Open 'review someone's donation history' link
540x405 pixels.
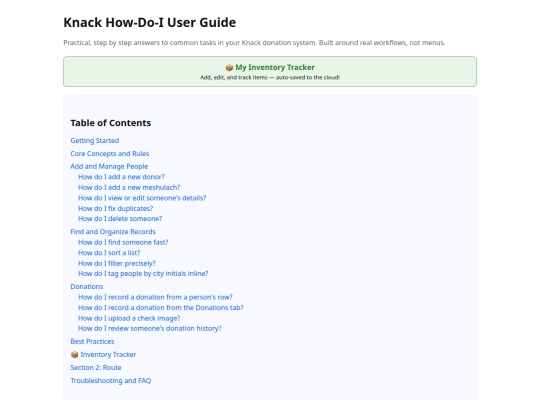[x=150, y=329]
